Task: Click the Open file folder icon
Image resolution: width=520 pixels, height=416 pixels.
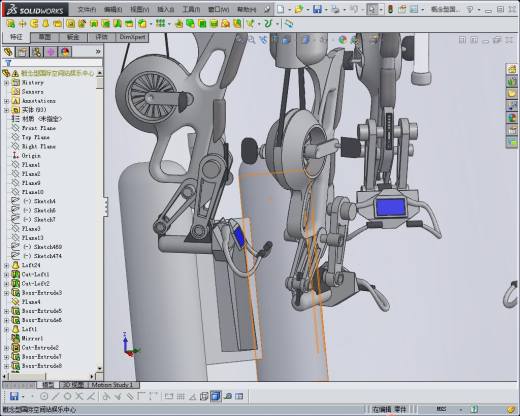Action: coord(299,10)
